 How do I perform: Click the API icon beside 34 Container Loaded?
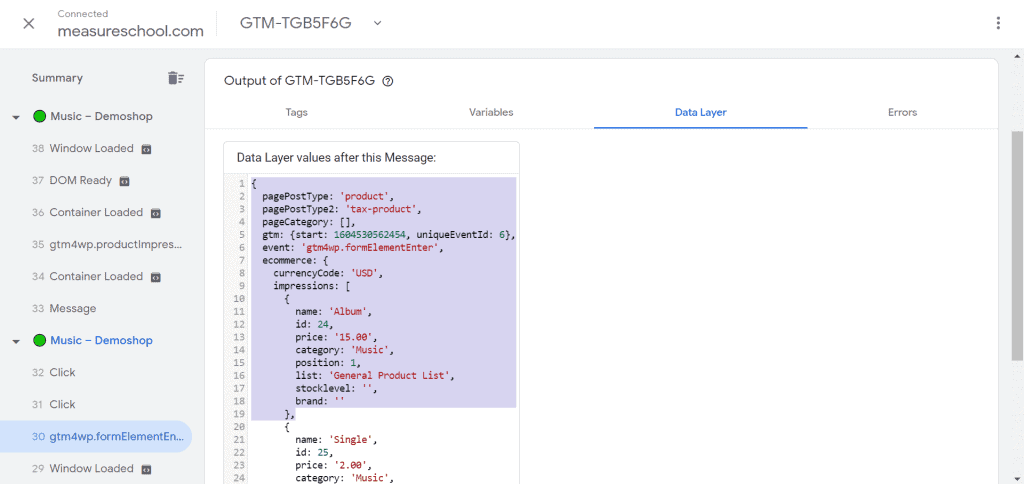155,277
